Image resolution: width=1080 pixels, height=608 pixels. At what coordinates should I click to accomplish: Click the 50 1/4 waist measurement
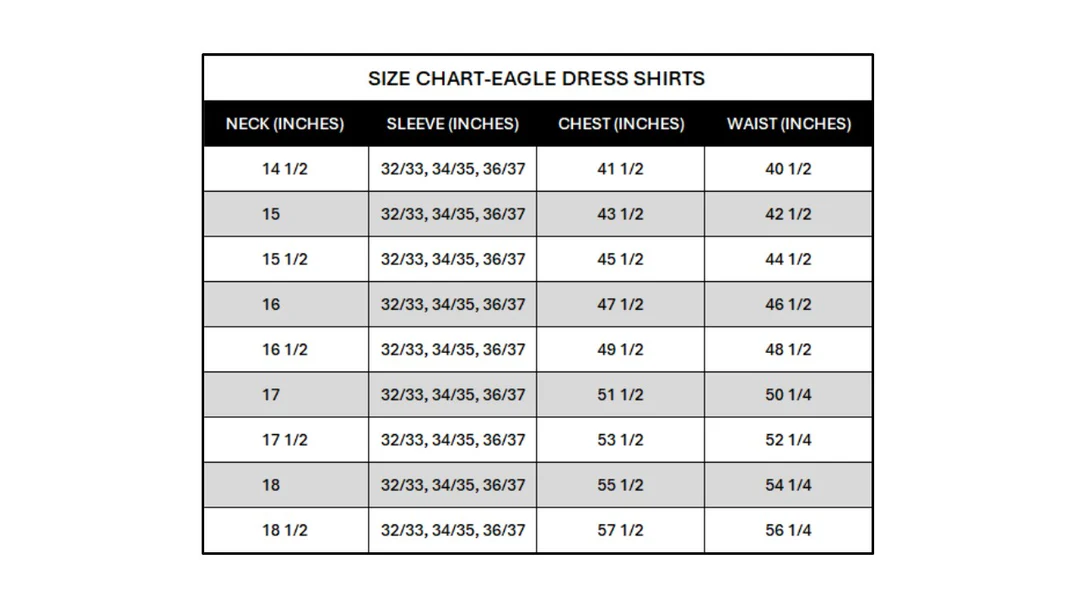(788, 395)
